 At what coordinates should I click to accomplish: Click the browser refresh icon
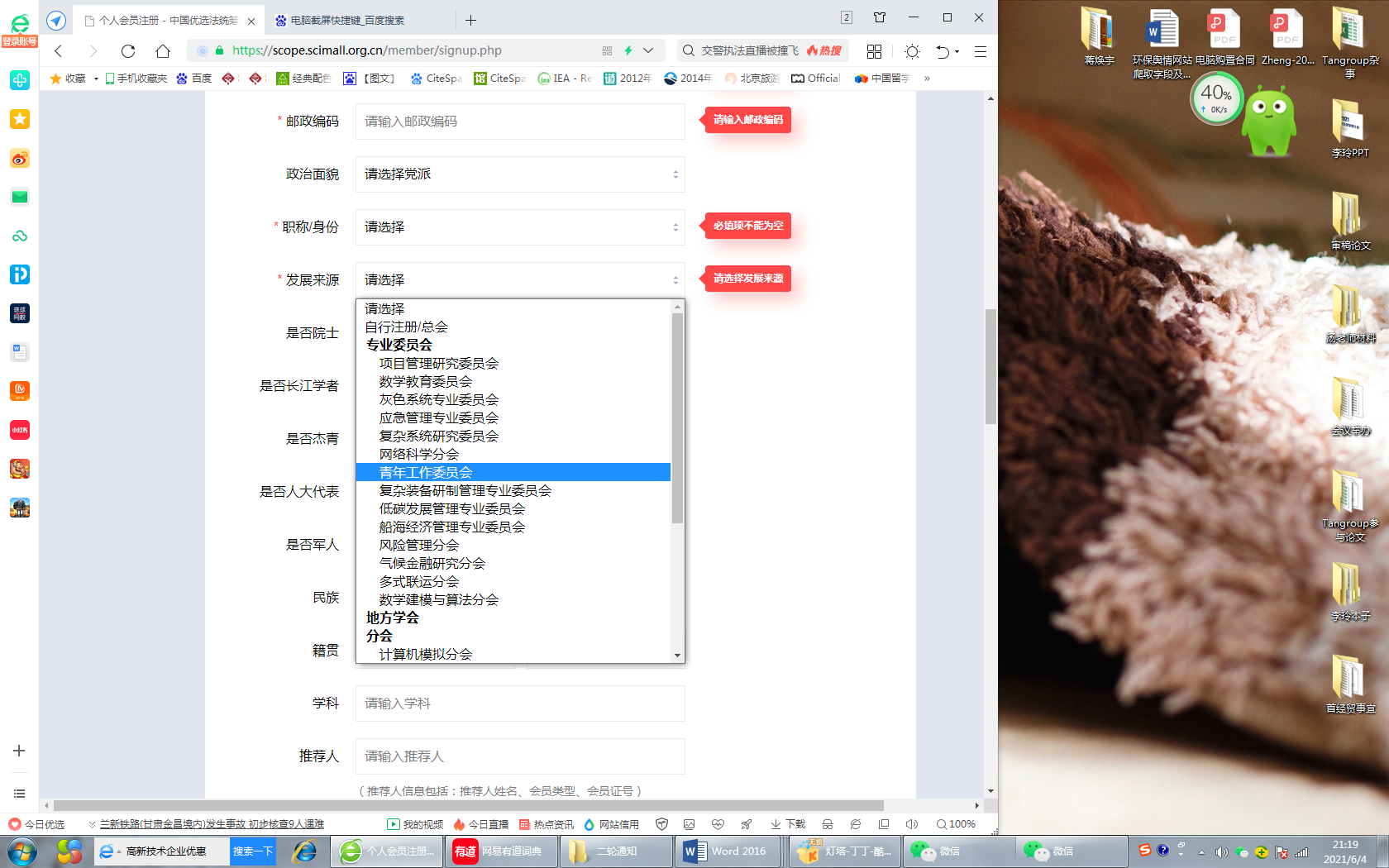coord(128,51)
